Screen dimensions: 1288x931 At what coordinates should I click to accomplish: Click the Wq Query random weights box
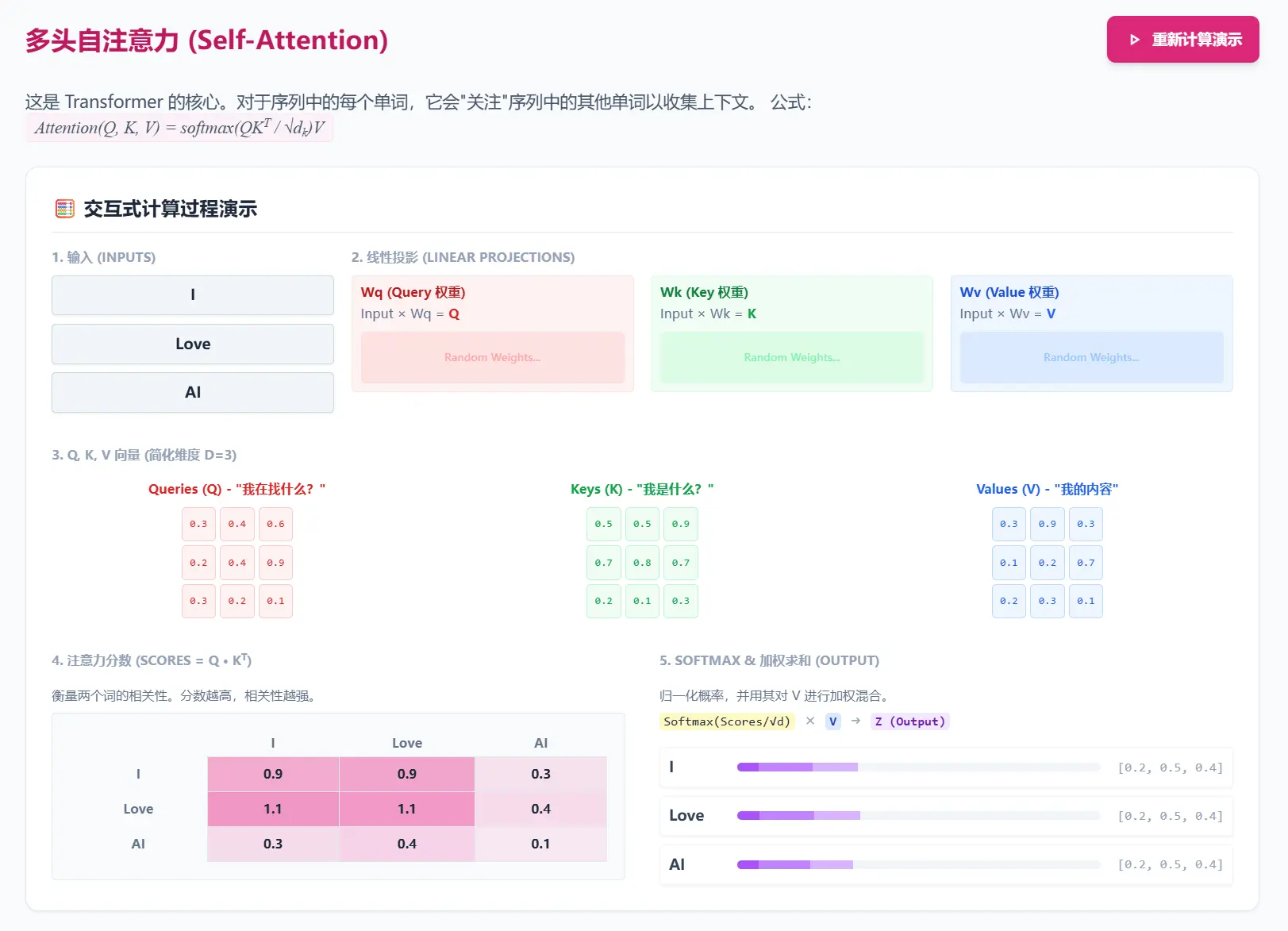(492, 357)
